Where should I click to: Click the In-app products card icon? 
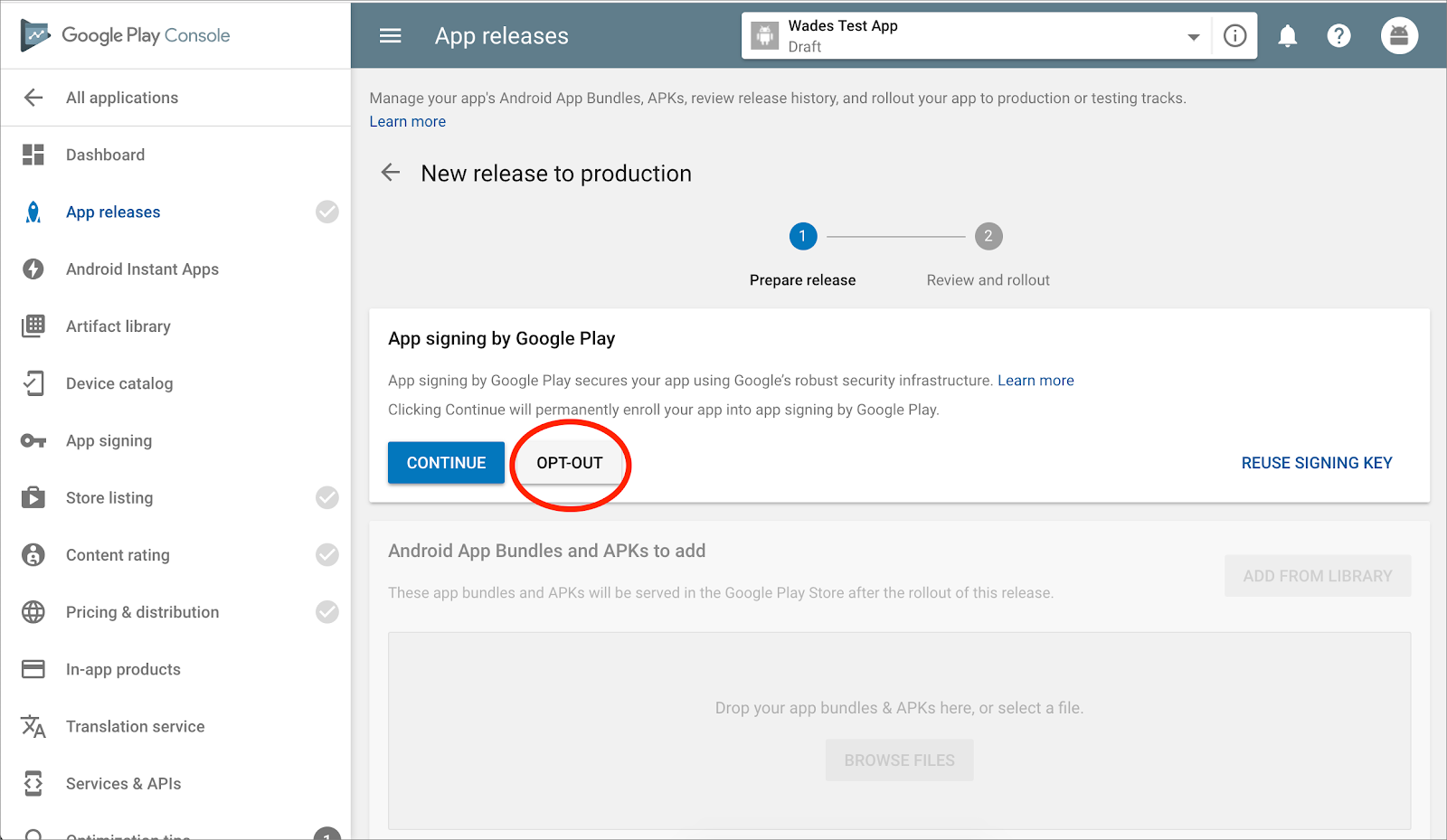(33, 669)
